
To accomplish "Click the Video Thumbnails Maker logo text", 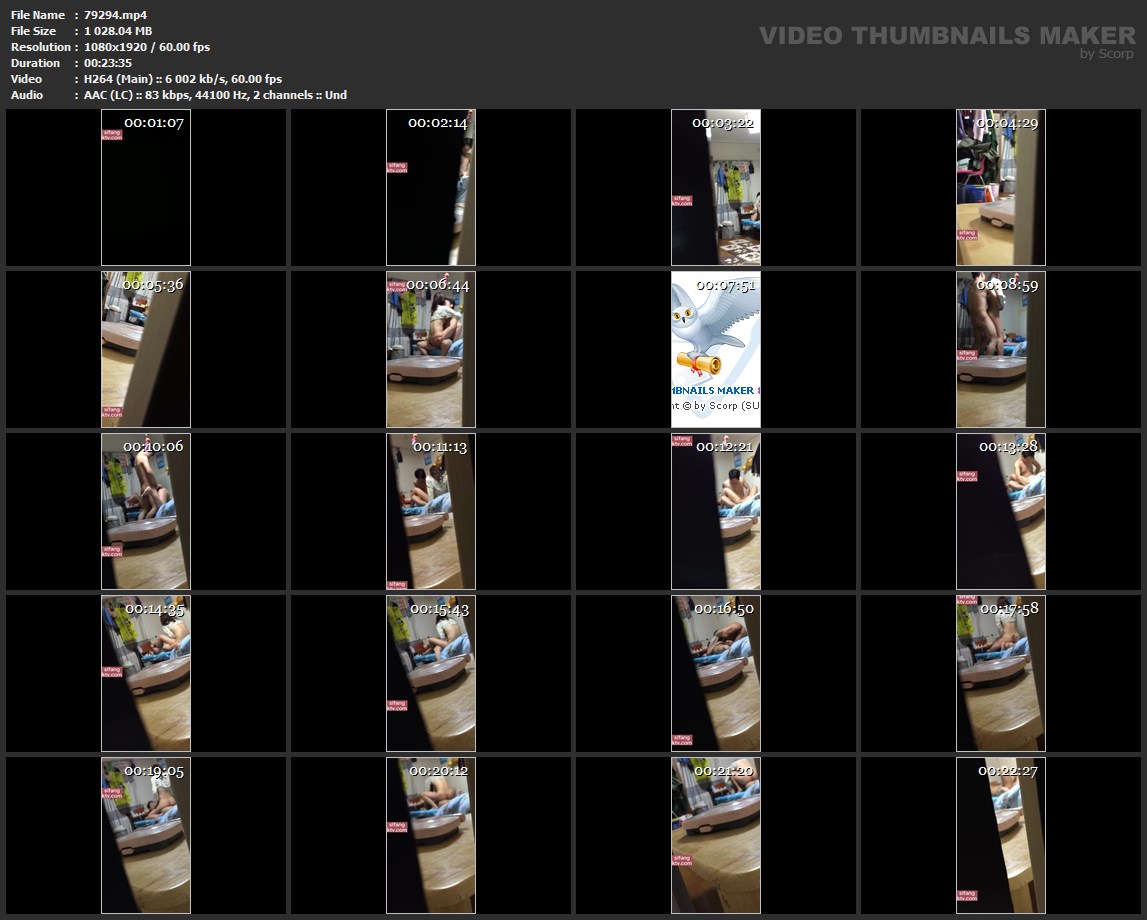I will [946, 36].
